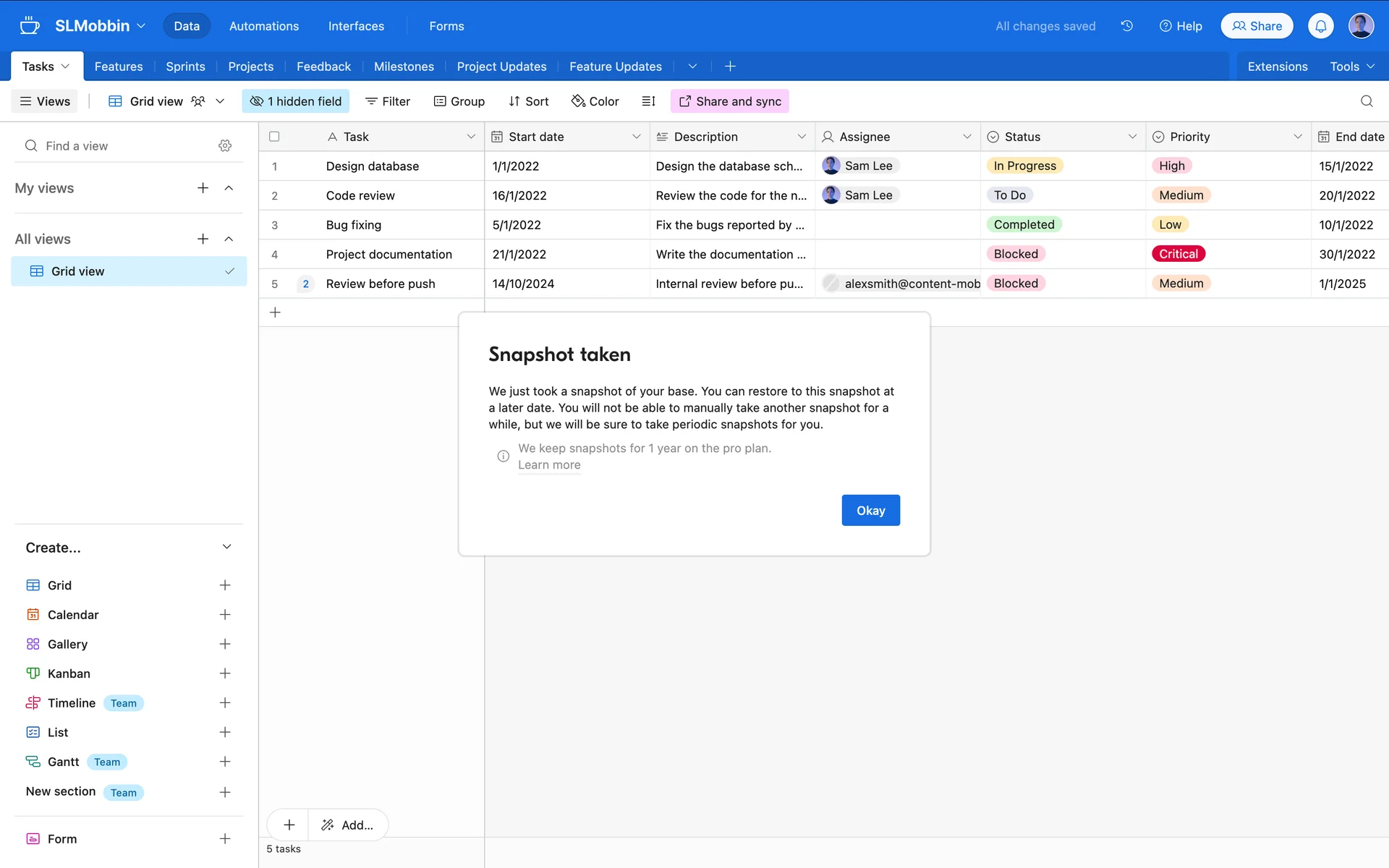Image resolution: width=1389 pixels, height=868 pixels.
Task: Switch to the Milestones table tab
Action: 404,67
